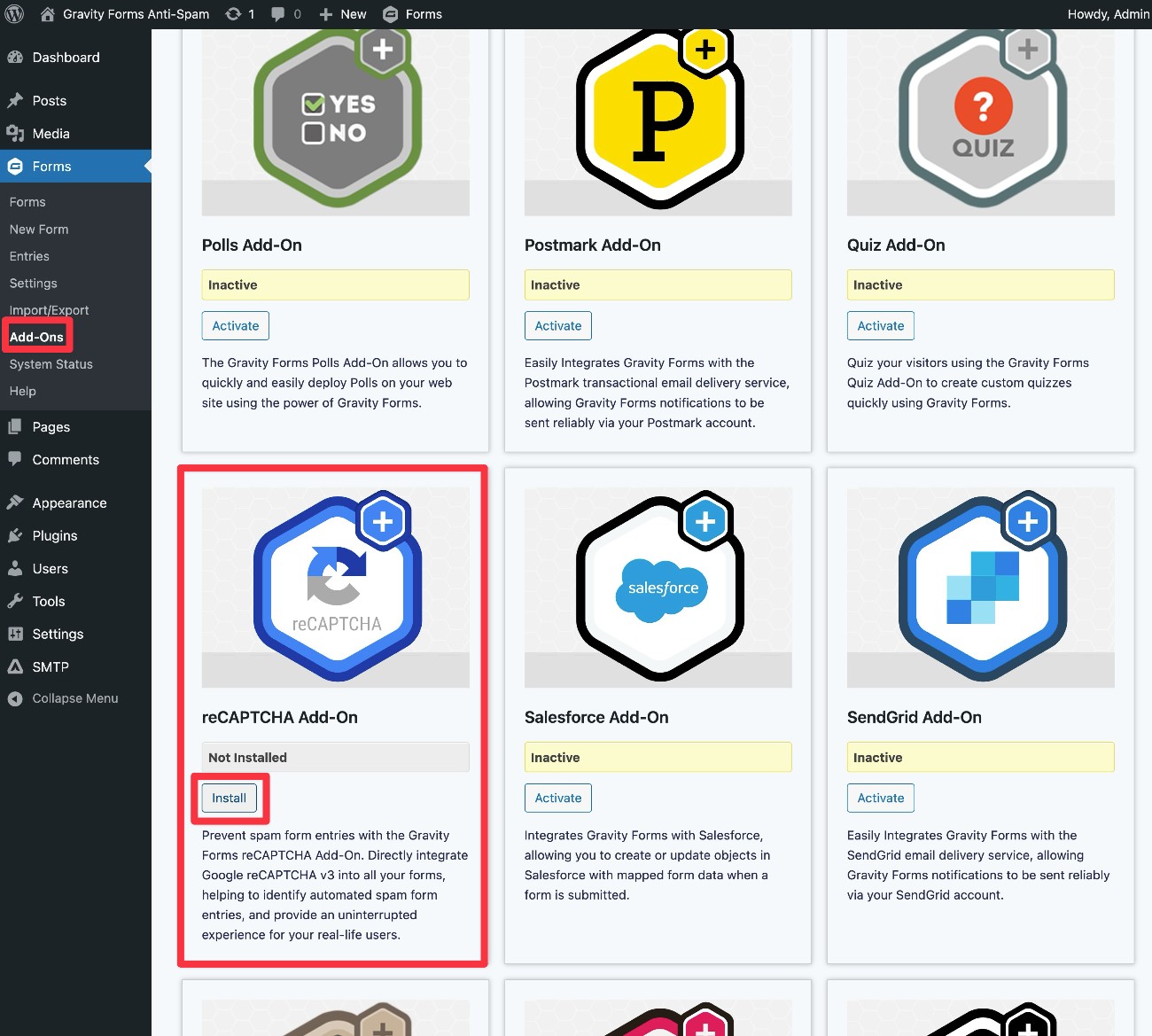Open Add-Ons in Forms submenu
1152x1036 pixels.
click(36, 337)
